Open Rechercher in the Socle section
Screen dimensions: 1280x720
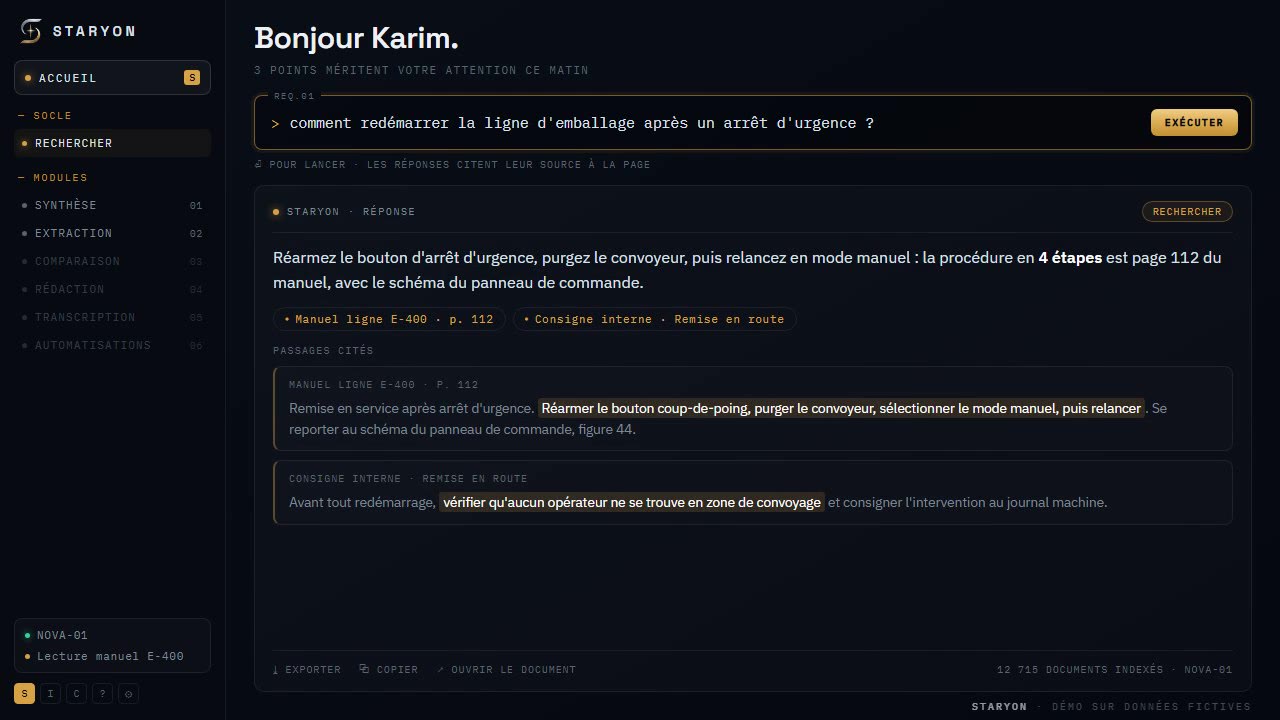coord(112,143)
